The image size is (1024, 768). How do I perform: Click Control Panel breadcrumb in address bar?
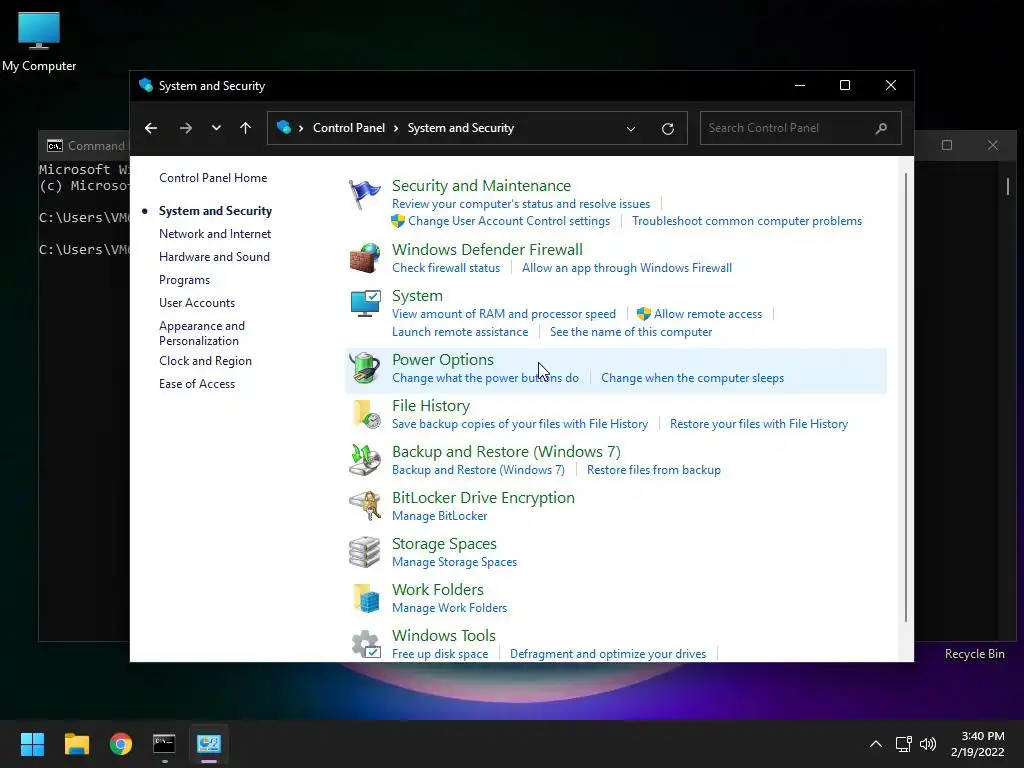click(x=349, y=128)
